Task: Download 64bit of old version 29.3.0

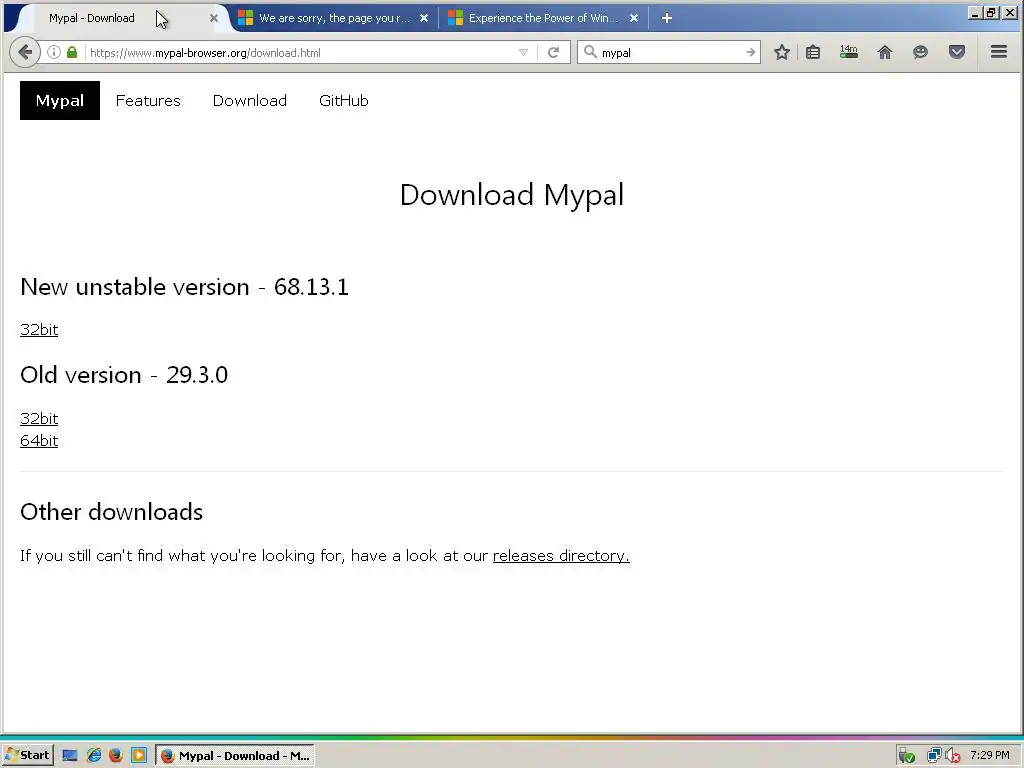Action: pyautogui.click(x=39, y=440)
